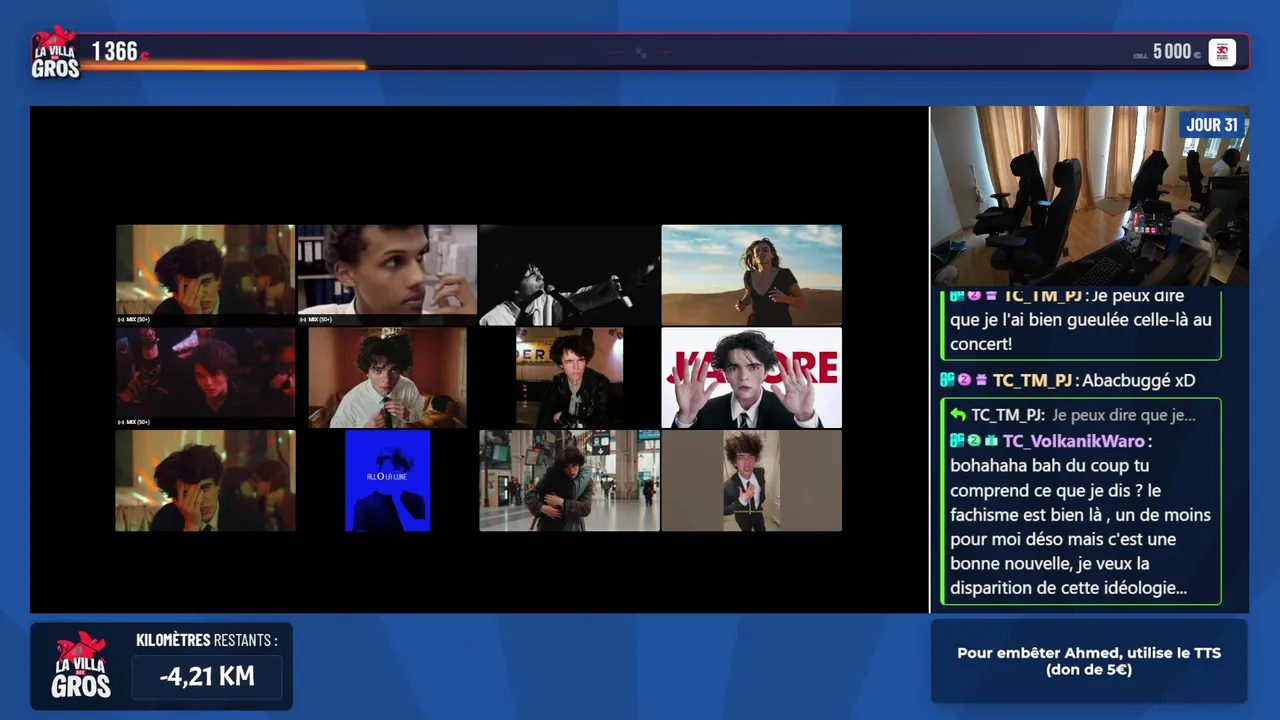
Task: Click the teal gift badge beside TC_VolkanikWaro
Action: tap(991, 441)
